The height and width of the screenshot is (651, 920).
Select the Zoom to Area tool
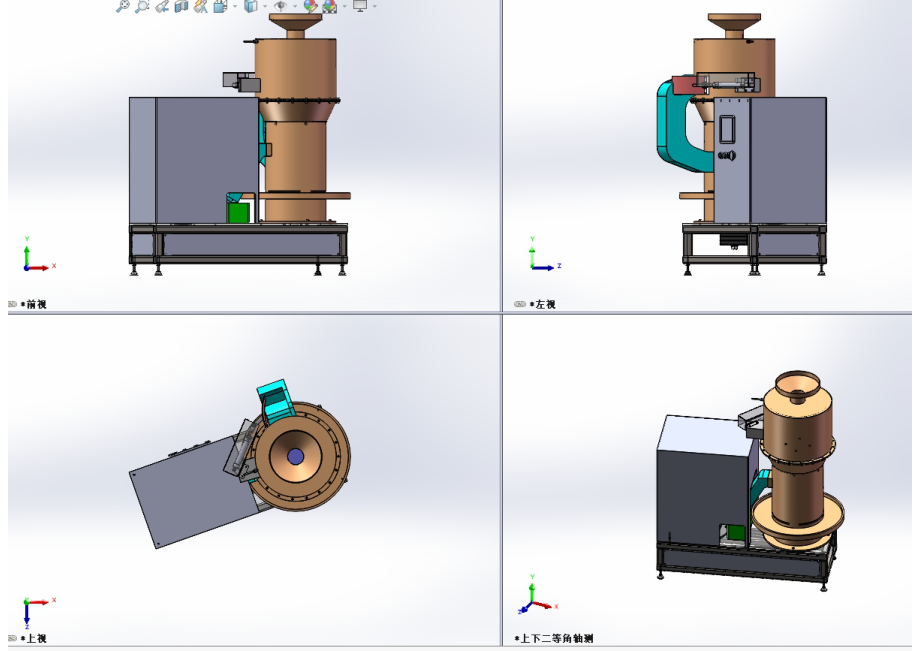click(x=142, y=6)
